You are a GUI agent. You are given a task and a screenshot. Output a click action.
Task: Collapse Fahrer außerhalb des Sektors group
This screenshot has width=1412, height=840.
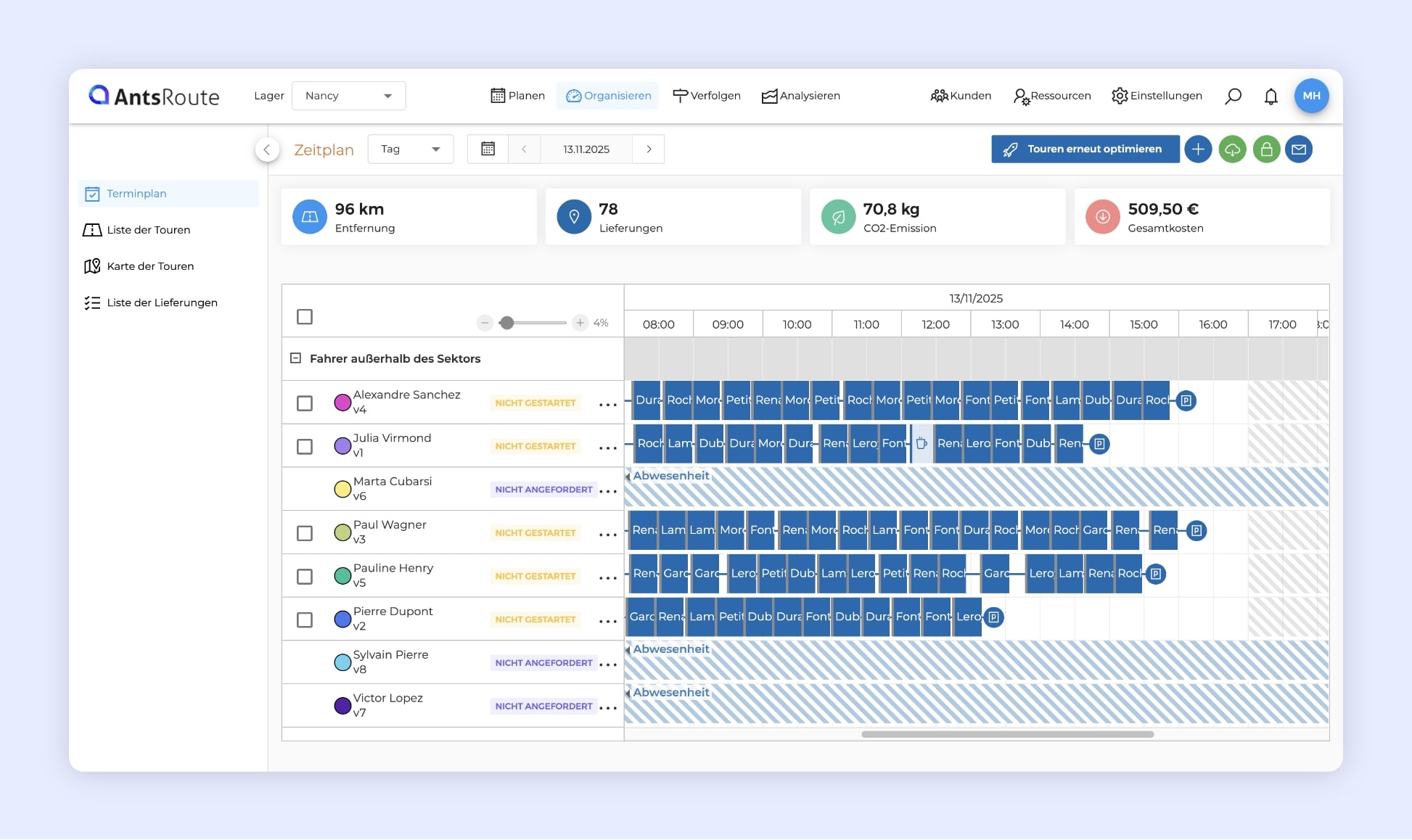point(296,358)
